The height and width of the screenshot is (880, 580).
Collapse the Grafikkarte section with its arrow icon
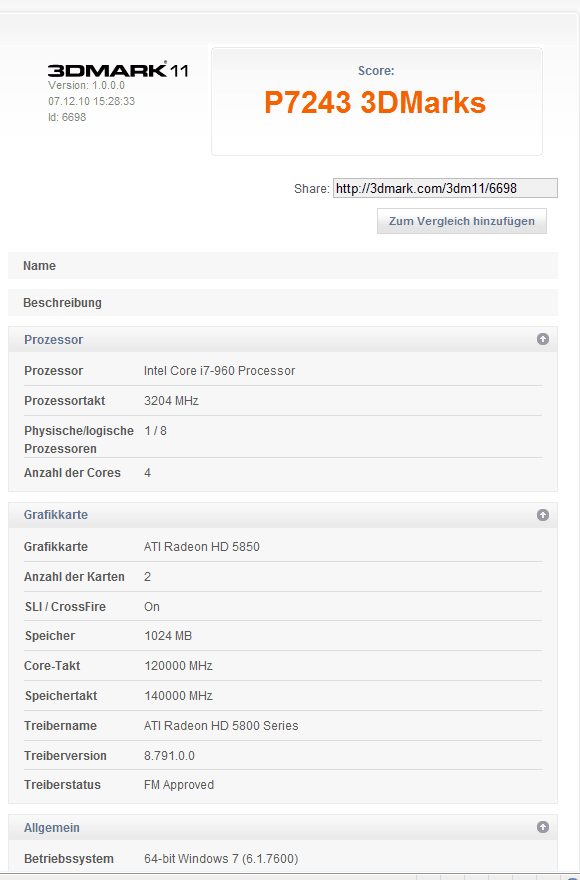542,515
